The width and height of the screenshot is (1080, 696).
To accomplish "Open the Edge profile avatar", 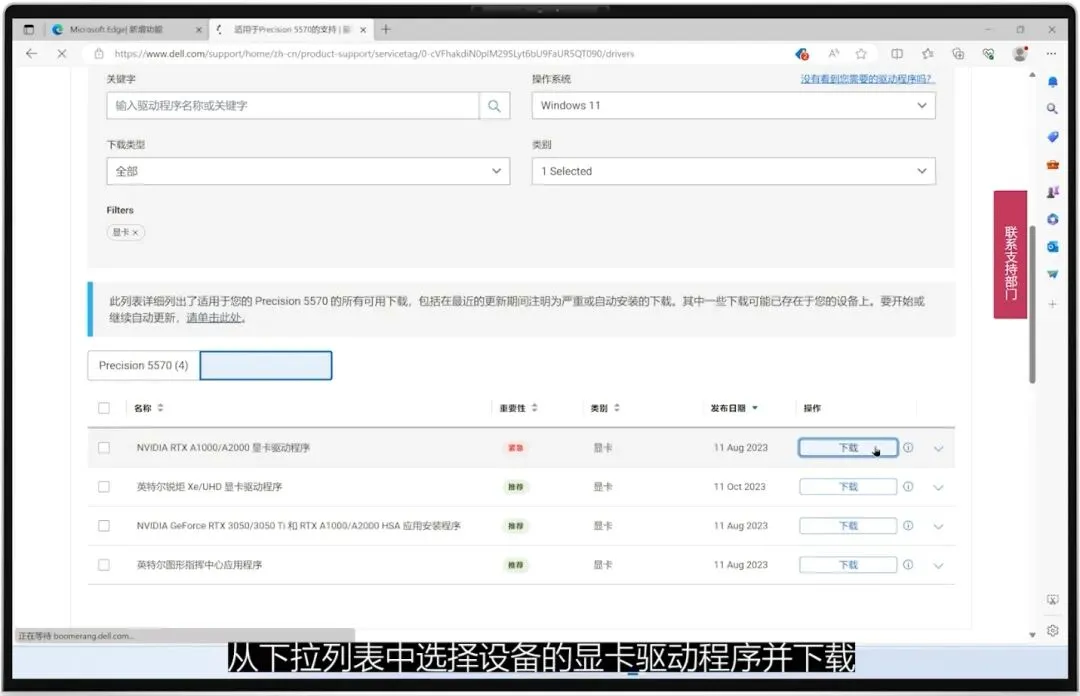I will pos(1019,53).
